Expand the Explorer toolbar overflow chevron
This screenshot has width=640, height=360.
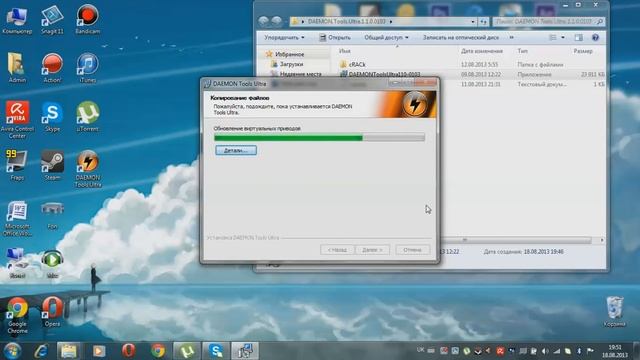pyautogui.click(x=511, y=38)
